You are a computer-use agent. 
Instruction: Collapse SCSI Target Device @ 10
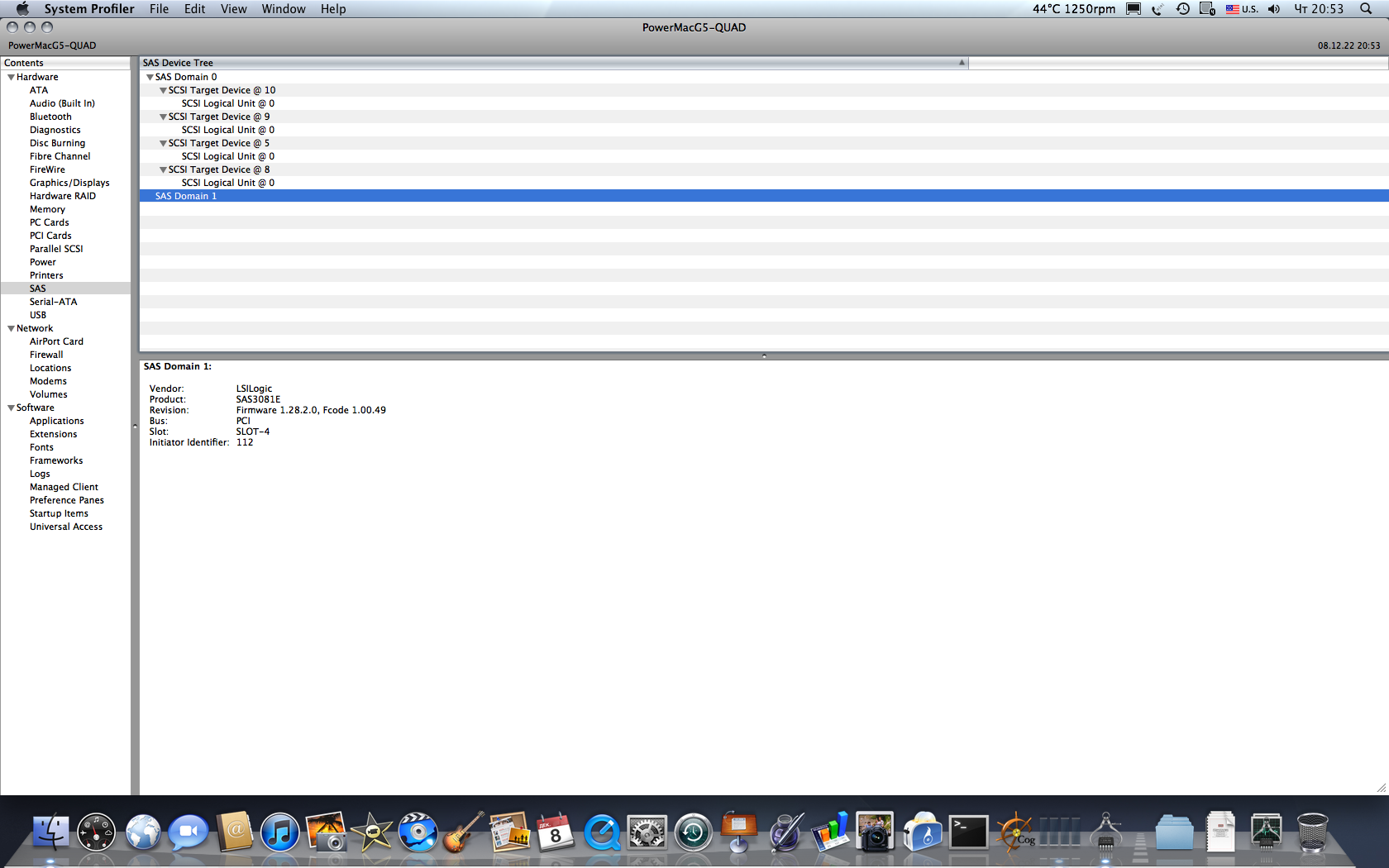click(163, 90)
